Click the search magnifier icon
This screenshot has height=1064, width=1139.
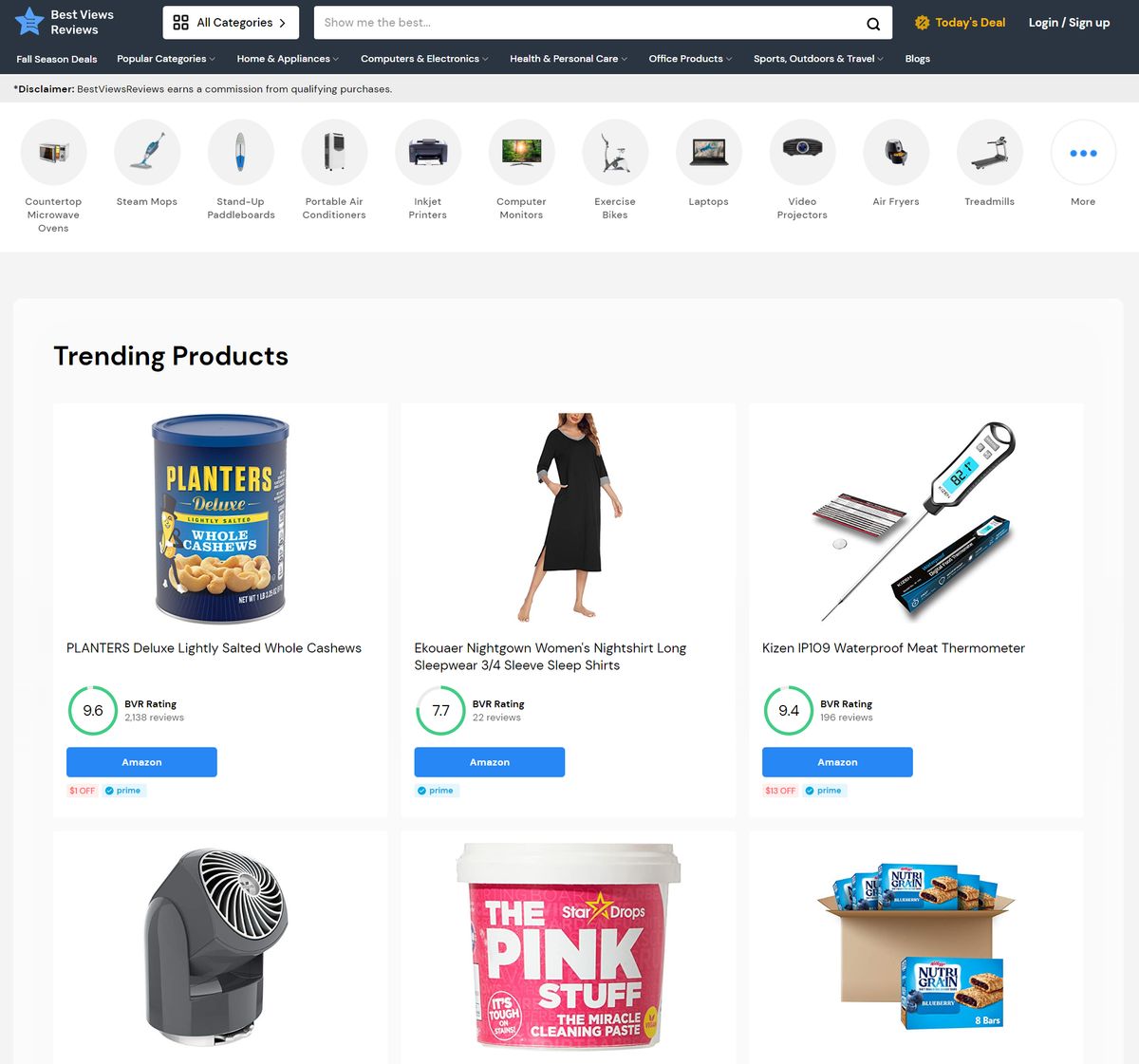coord(873,24)
